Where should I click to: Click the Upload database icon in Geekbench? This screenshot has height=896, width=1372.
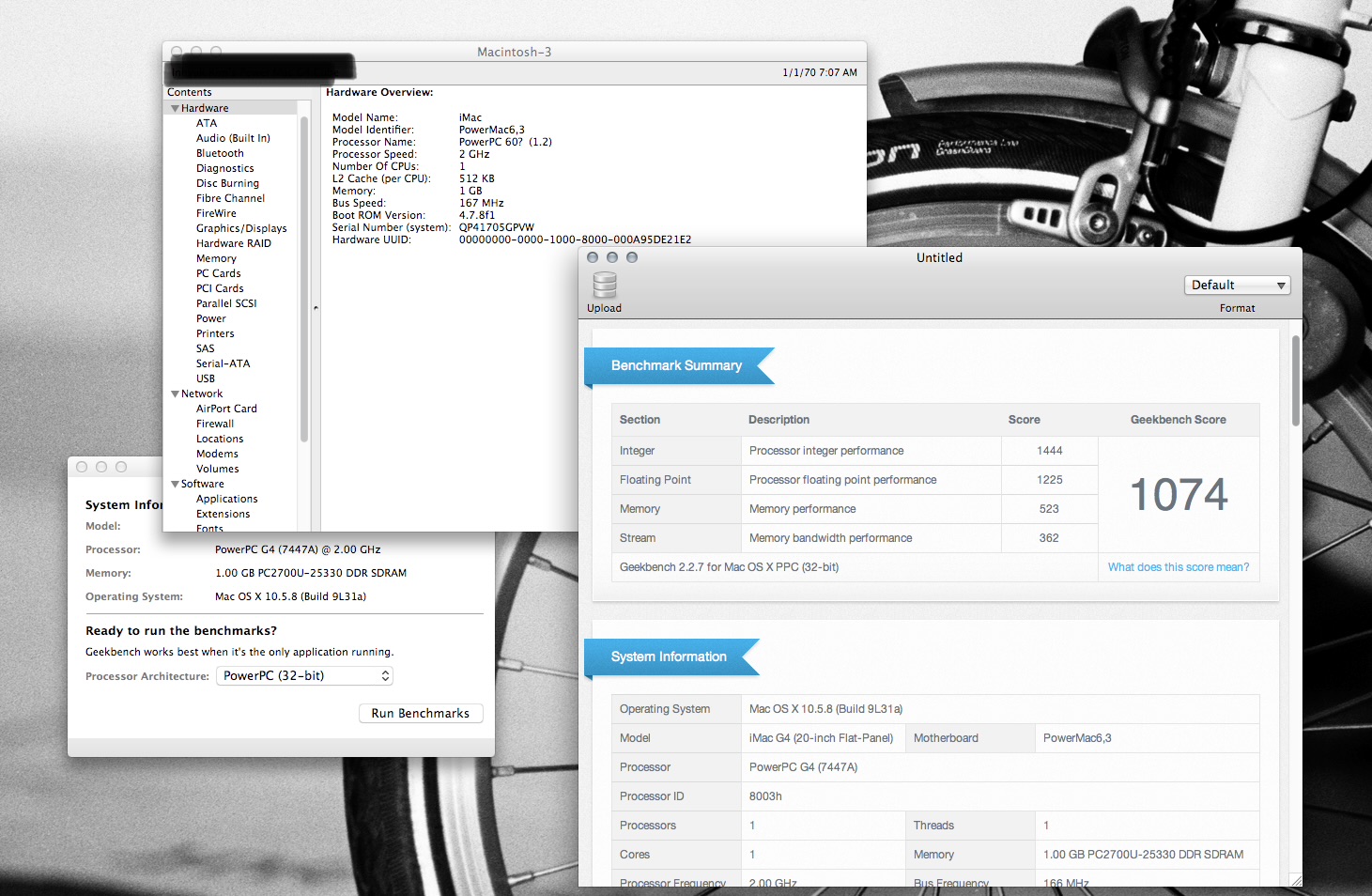click(x=605, y=285)
